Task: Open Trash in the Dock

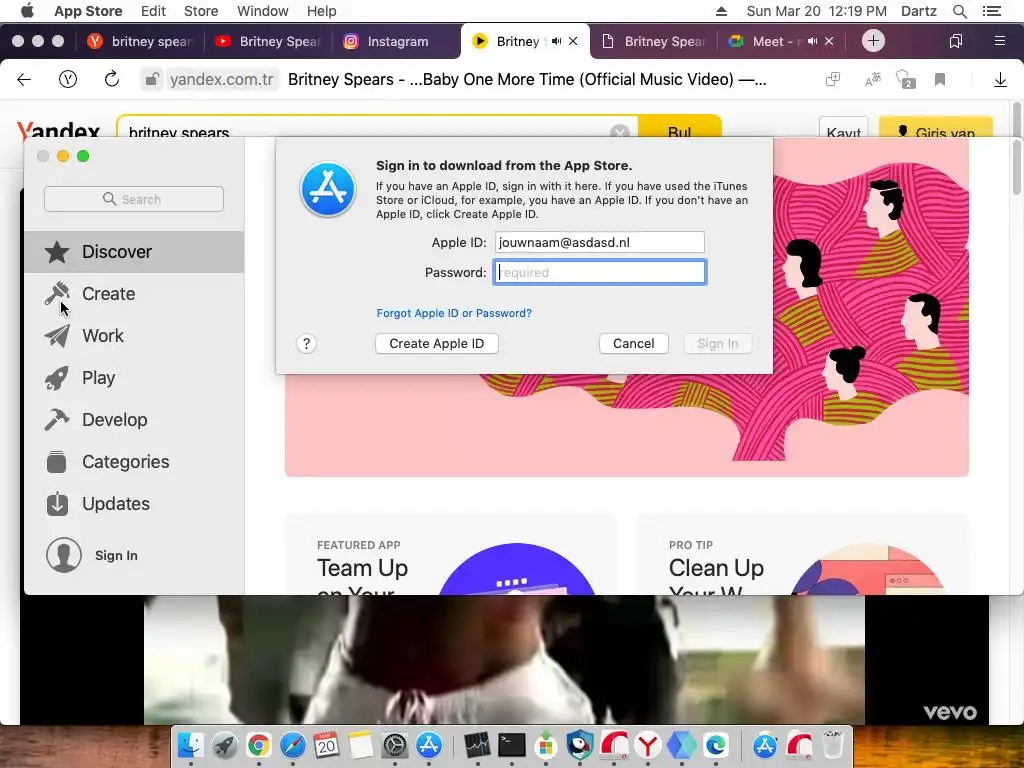Action: (833, 745)
